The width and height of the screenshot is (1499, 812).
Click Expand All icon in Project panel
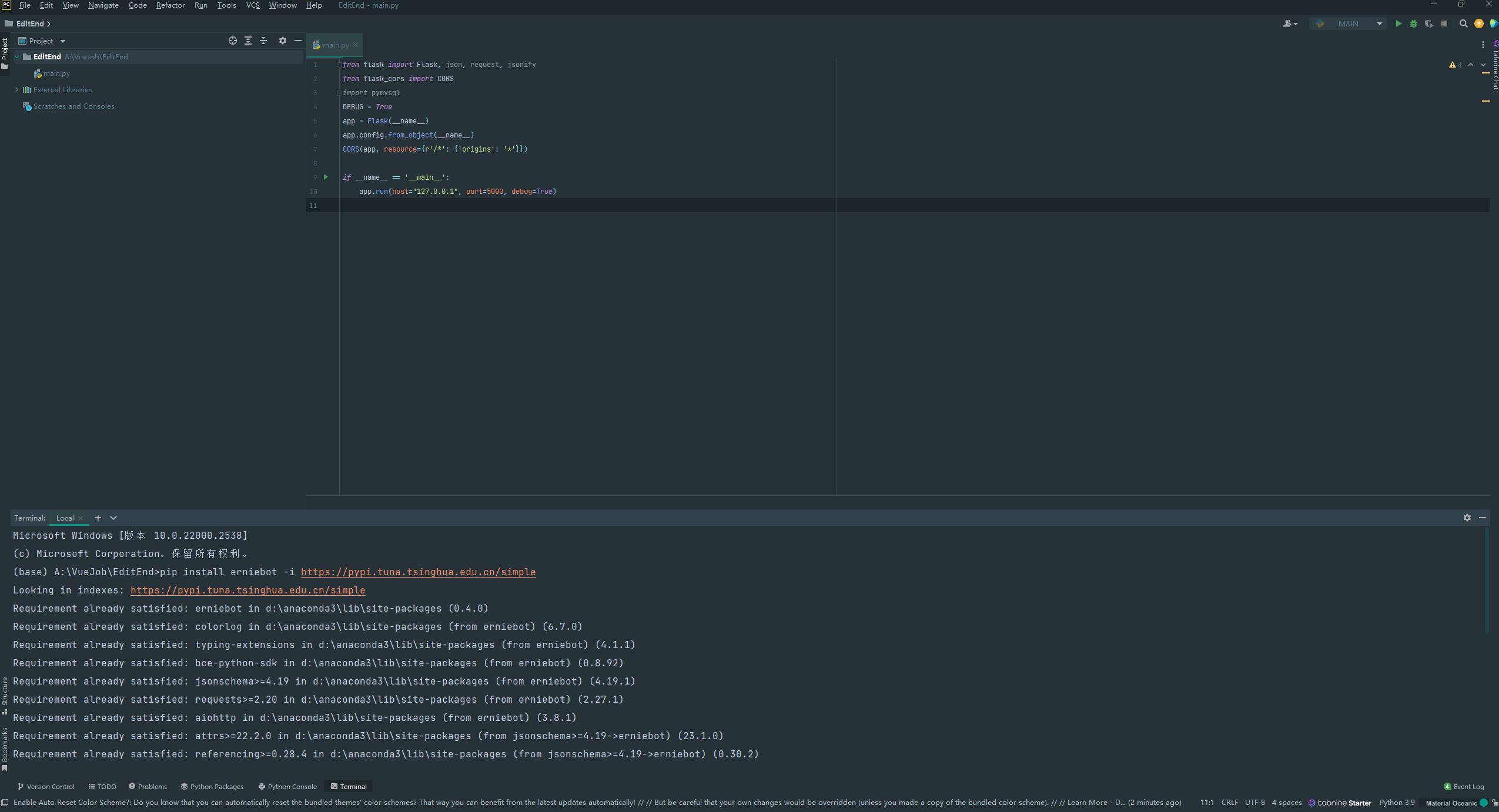click(248, 41)
